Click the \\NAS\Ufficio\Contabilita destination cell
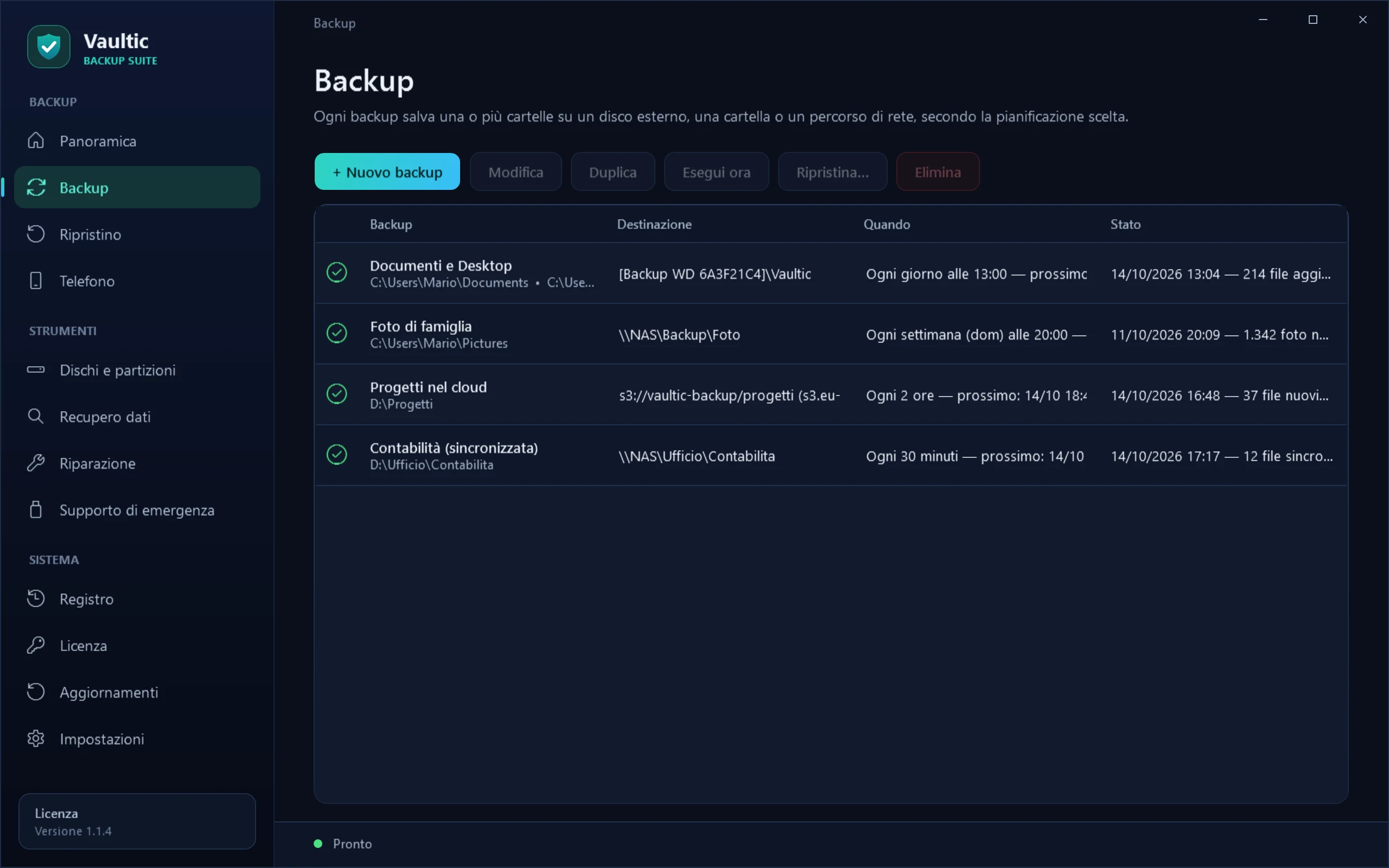Viewport: 1389px width, 868px height. (x=697, y=456)
